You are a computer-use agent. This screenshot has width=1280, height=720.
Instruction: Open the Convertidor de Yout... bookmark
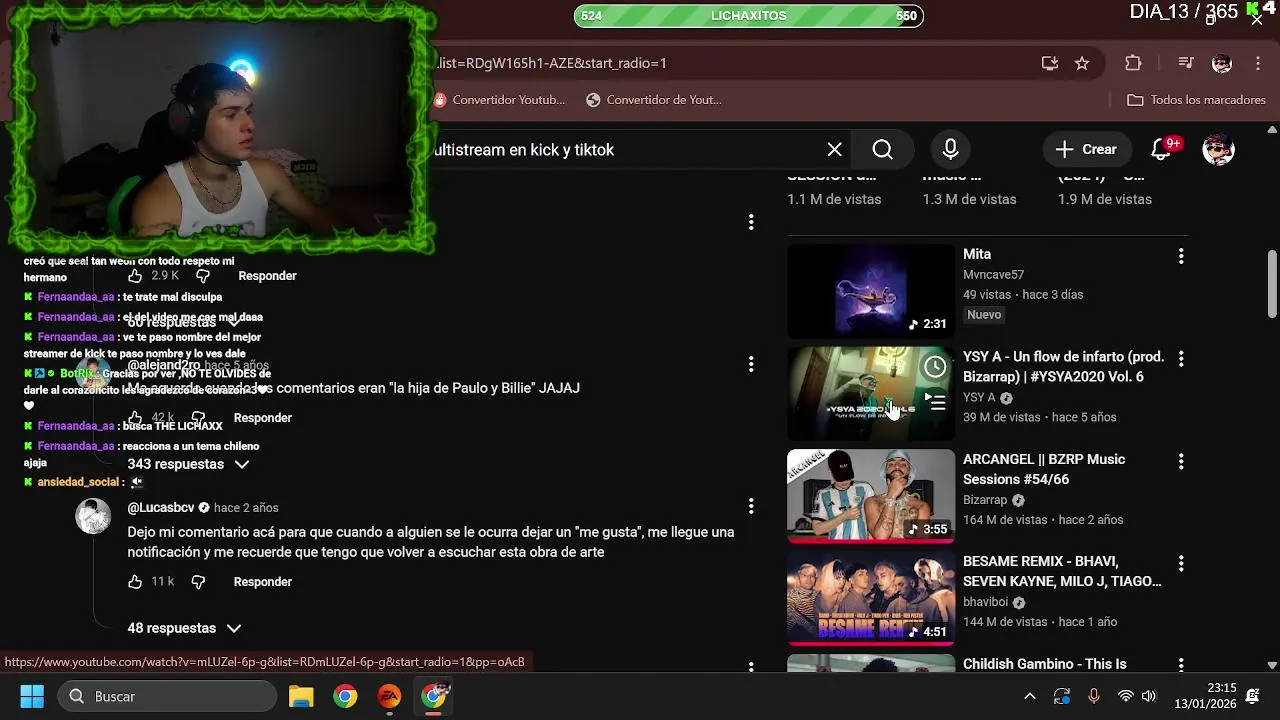(x=654, y=100)
